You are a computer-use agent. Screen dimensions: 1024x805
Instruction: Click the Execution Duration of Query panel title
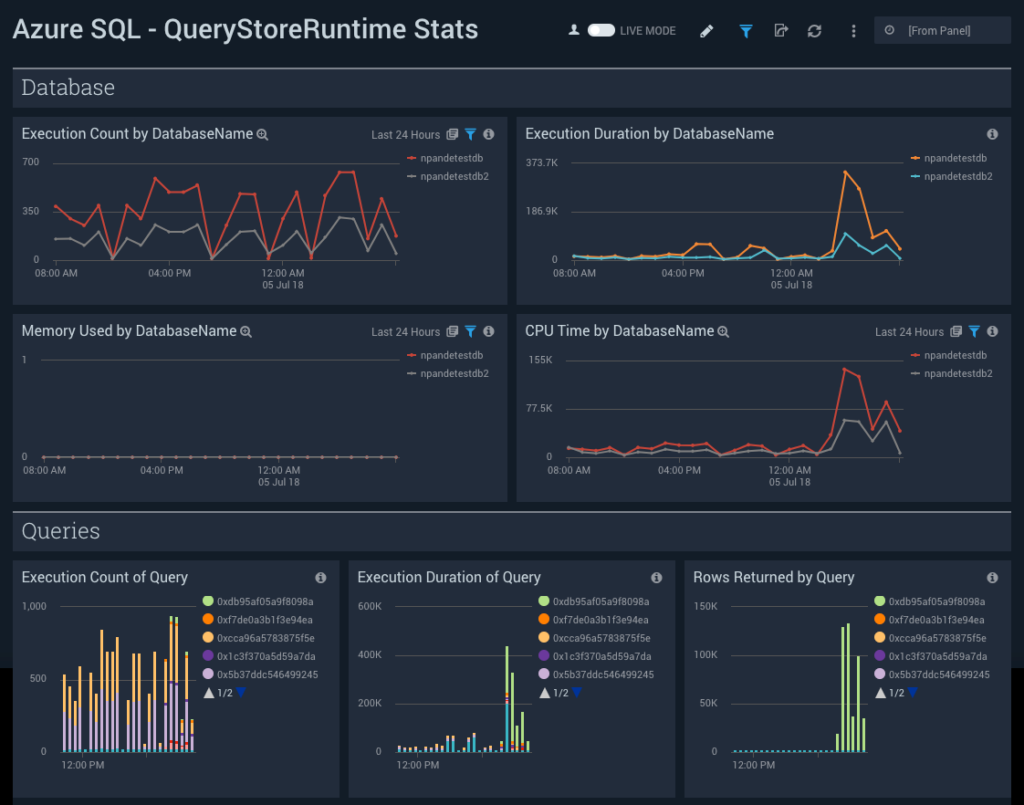coord(449,577)
